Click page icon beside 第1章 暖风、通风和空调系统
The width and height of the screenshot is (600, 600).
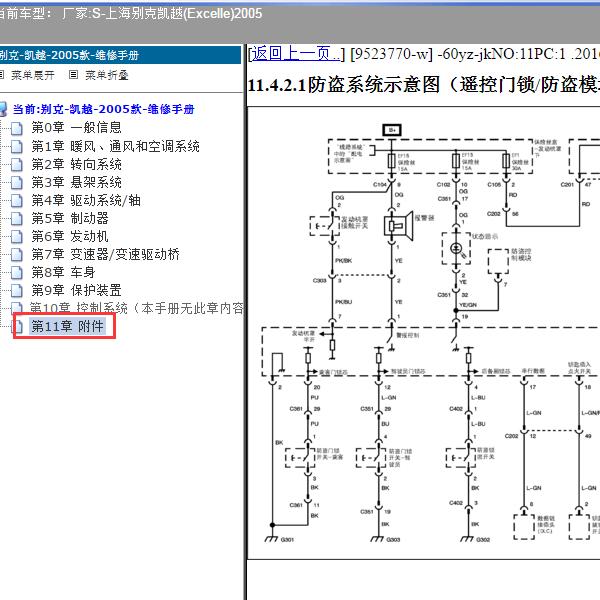pos(16,147)
